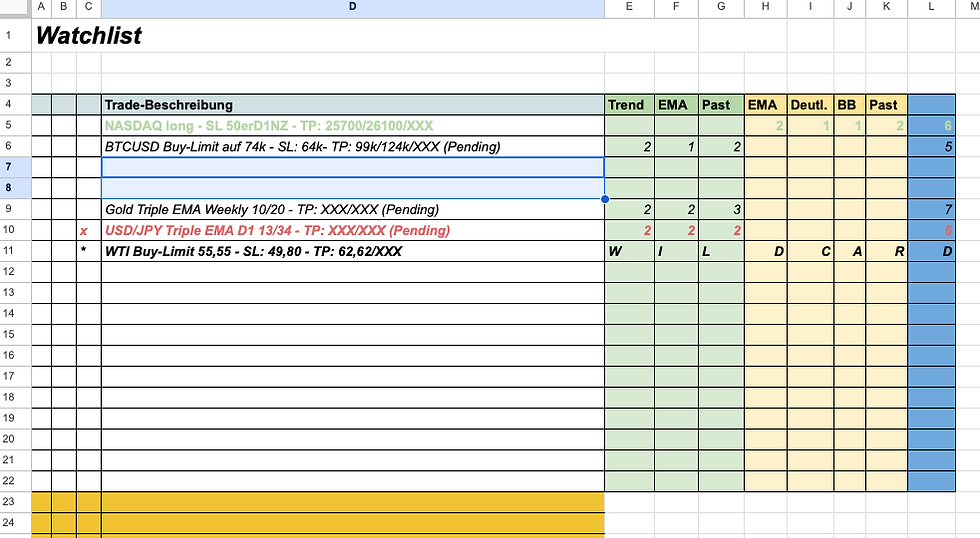
Task: Select the Gold Triple EMA Weekly cell
Action: pos(352,209)
